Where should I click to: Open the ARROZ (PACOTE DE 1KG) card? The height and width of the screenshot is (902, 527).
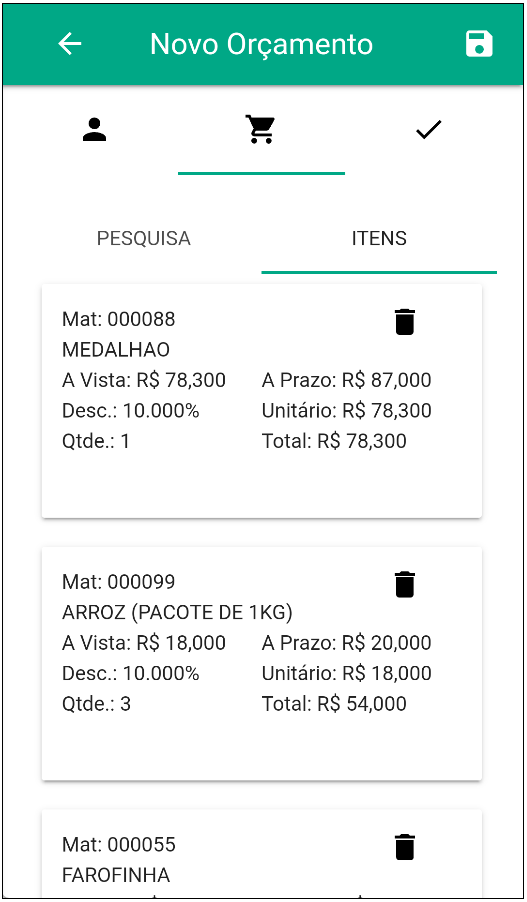point(262,663)
